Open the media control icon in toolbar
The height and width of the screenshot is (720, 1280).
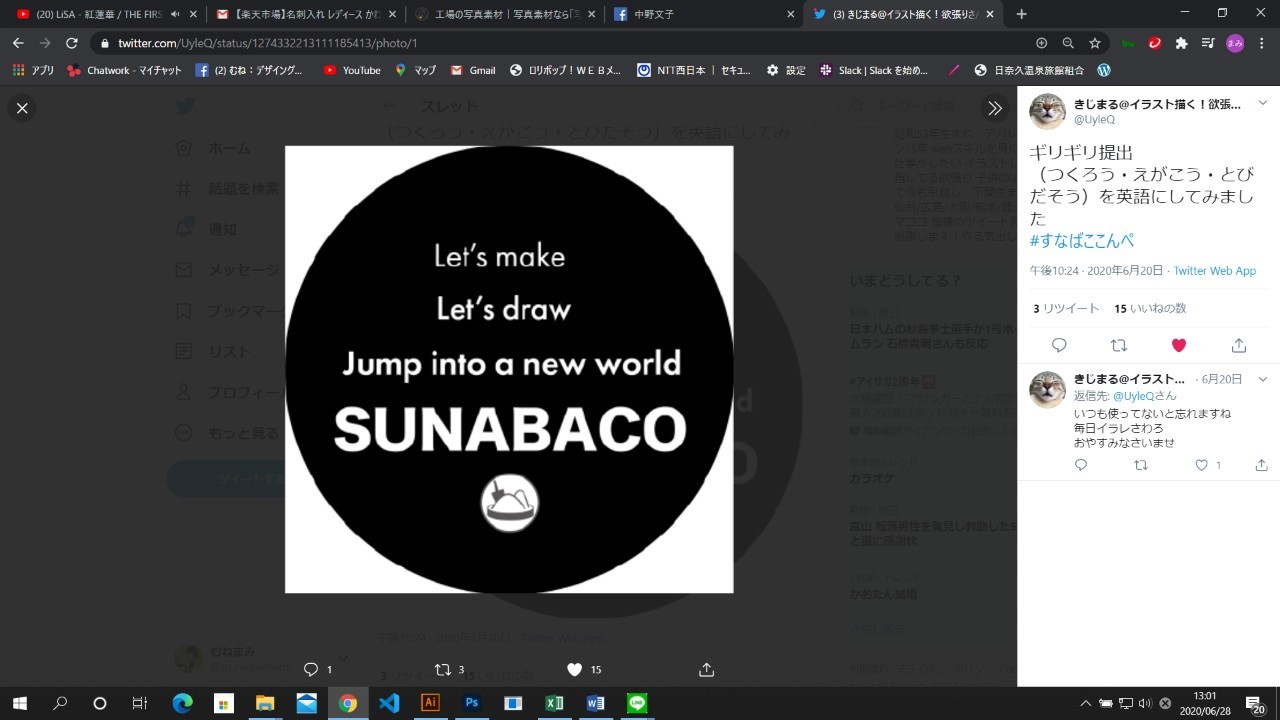coord(1208,43)
